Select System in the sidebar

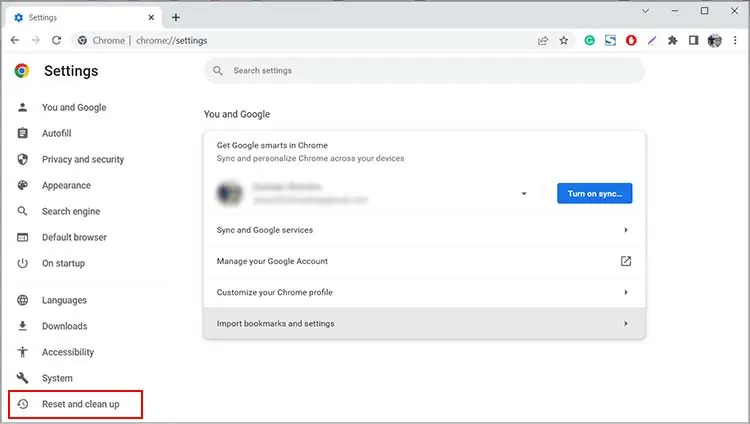[57, 378]
